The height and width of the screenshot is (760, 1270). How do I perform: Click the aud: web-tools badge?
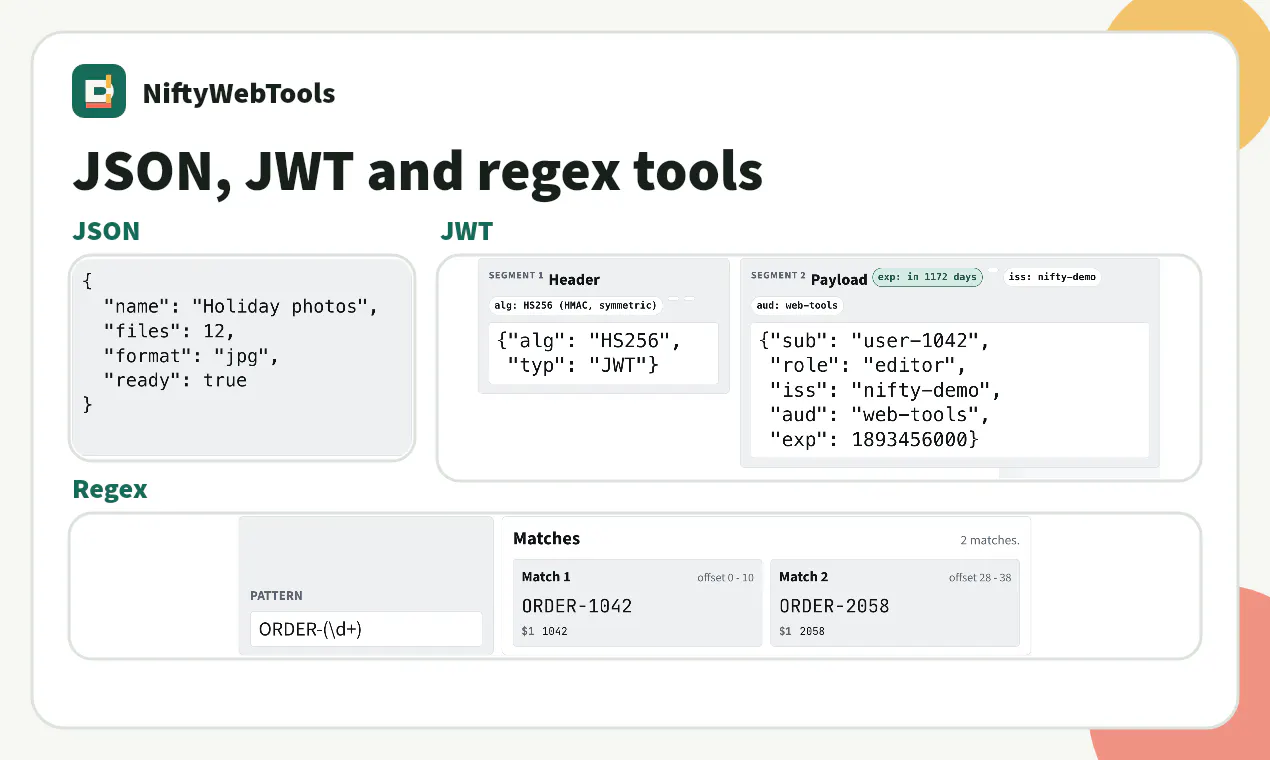click(x=796, y=305)
